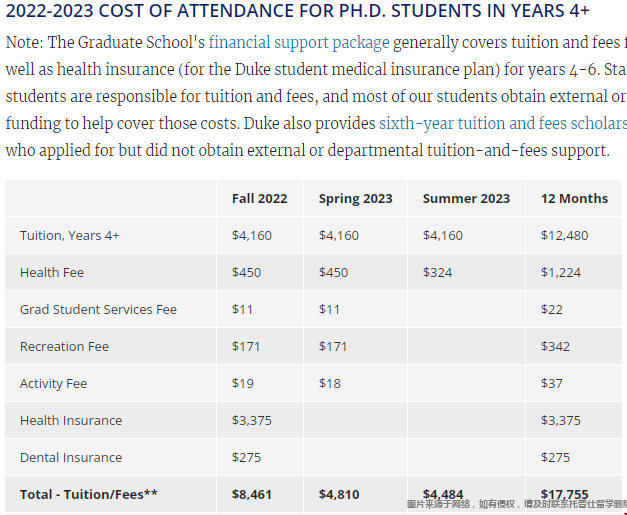The height and width of the screenshot is (515, 627).
Task: Click the $8,461 Fall 2022 total cell
Action: [252, 494]
